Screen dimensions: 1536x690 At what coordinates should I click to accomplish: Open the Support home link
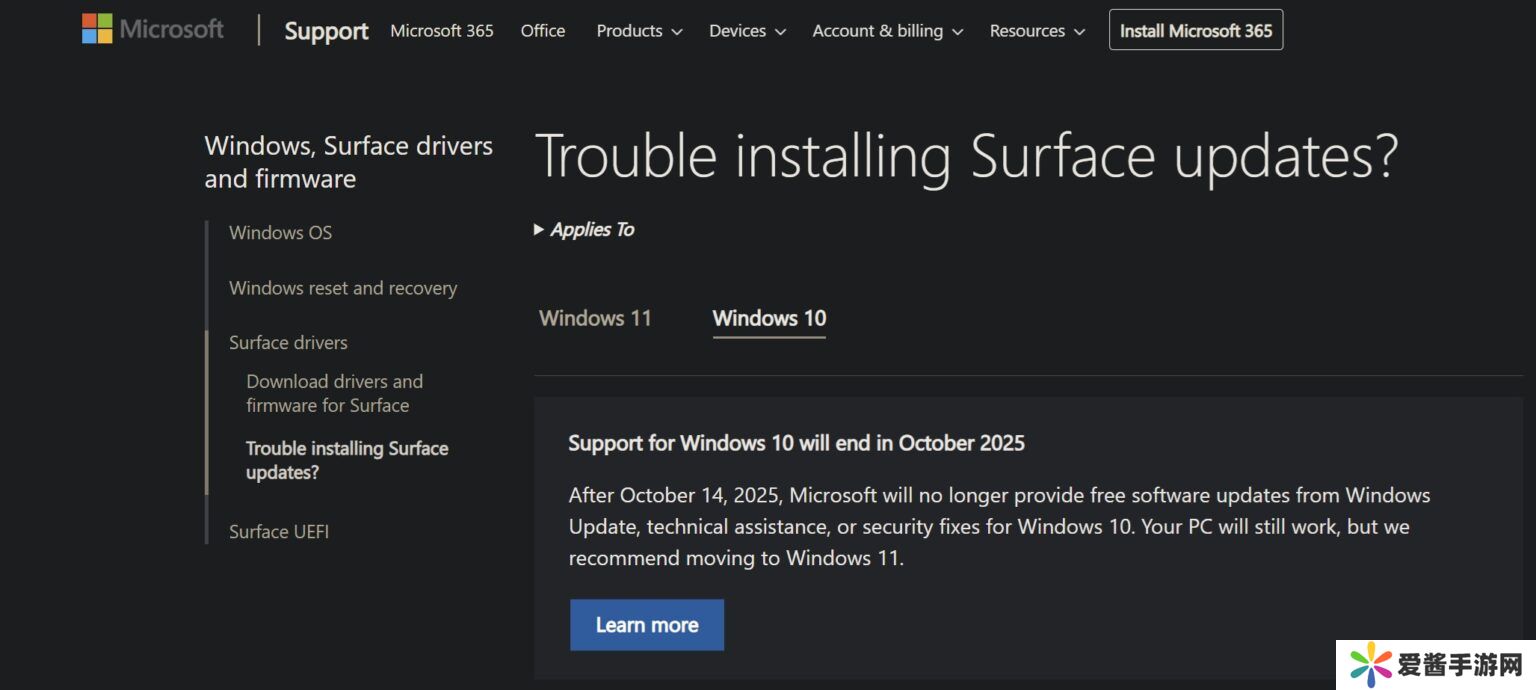point(326,31)
